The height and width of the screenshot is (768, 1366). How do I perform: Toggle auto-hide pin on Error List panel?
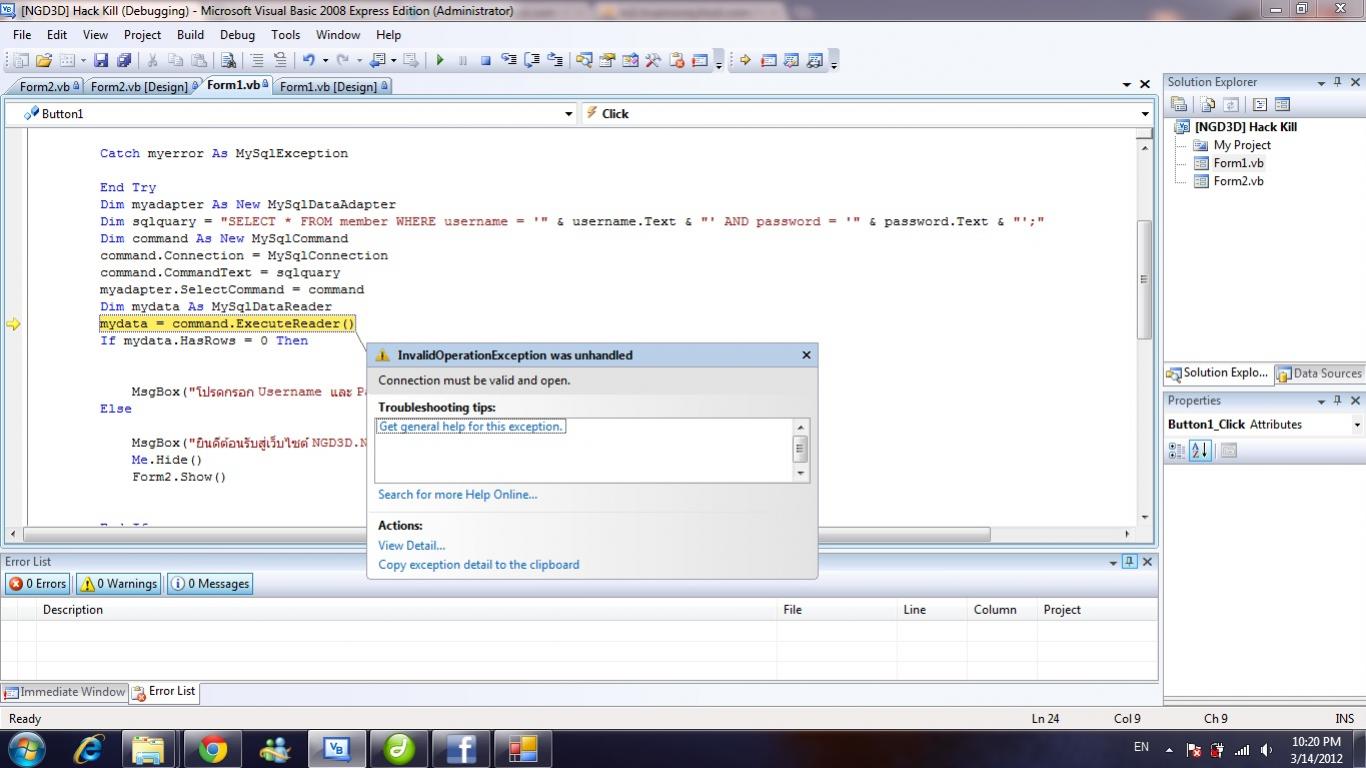(1129, 562)
